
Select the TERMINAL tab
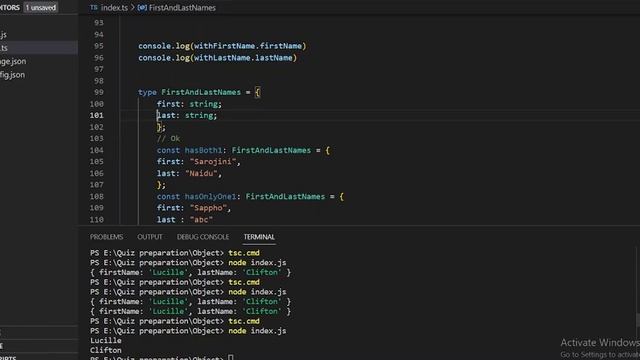tap(259, 237)
